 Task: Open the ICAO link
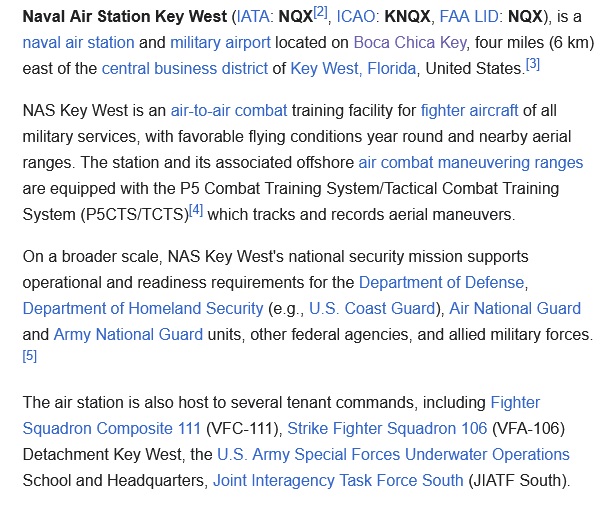(x=355, y=17)
